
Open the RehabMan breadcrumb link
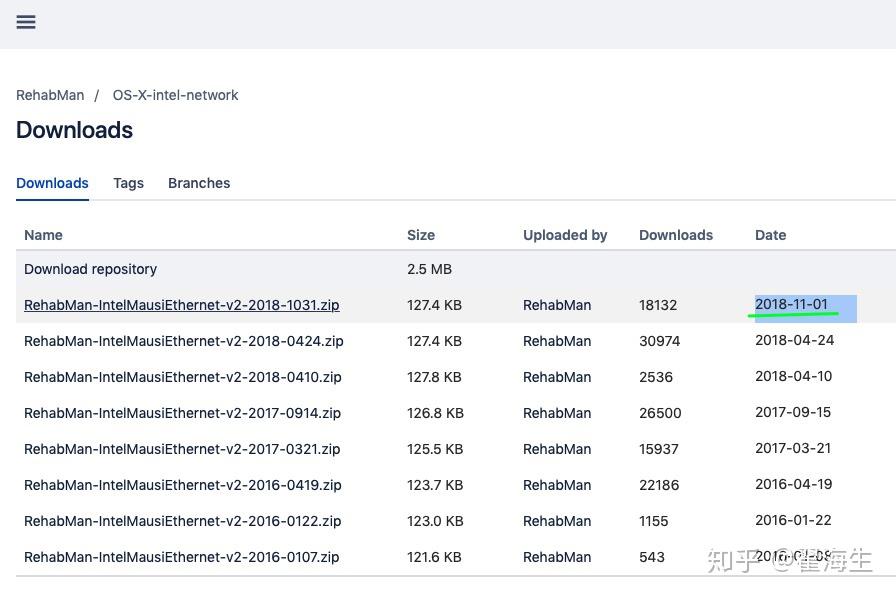tap(50, 95)
